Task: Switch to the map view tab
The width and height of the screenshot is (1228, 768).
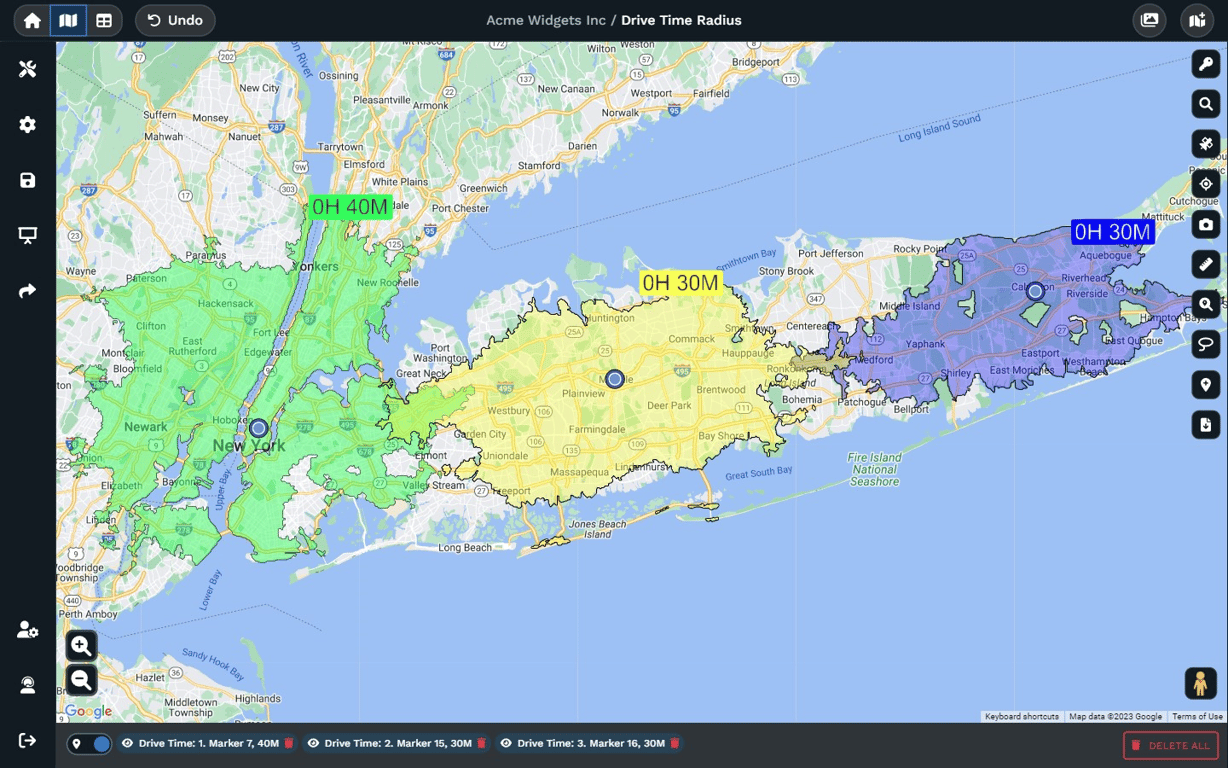Action: point(68,20)
